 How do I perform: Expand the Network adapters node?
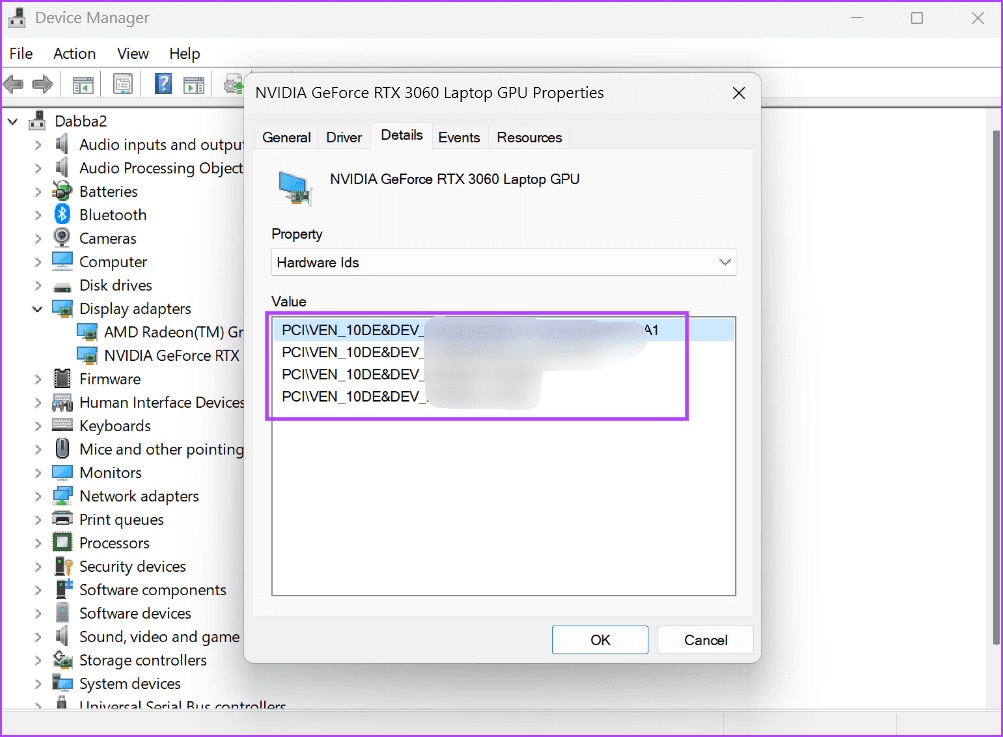point(38,495)
